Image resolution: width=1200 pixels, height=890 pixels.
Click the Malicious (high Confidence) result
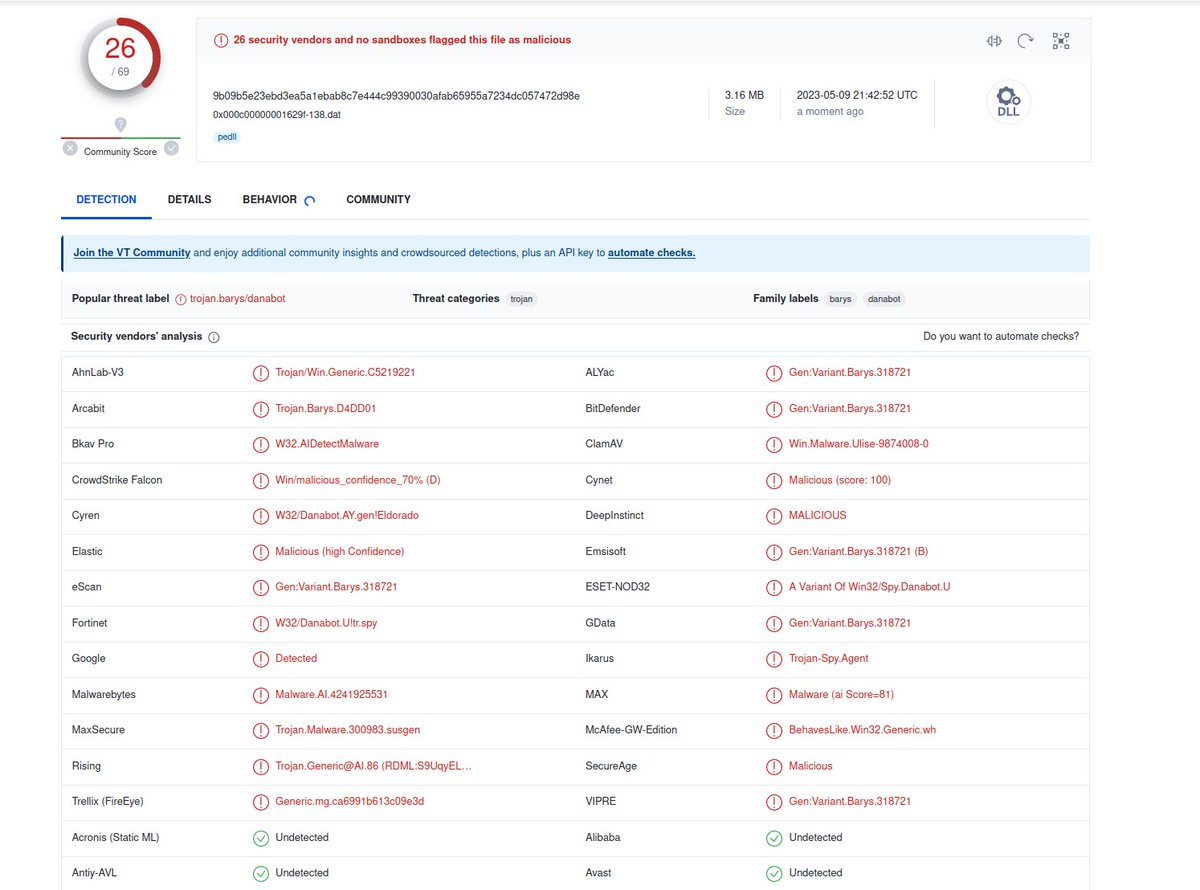click(340, 552)
